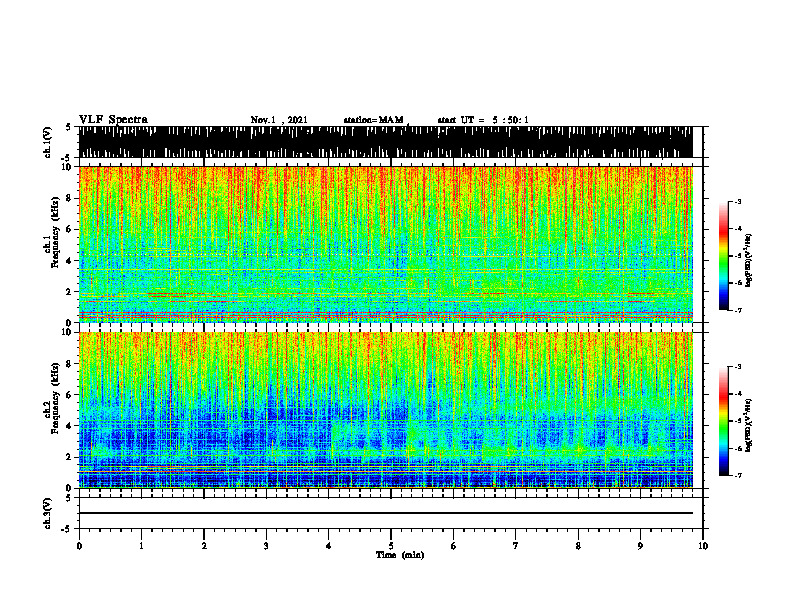The image size is (792, 612).
Task: Click the flat ch.3 voltage trace line
Action: click(385, 513)
